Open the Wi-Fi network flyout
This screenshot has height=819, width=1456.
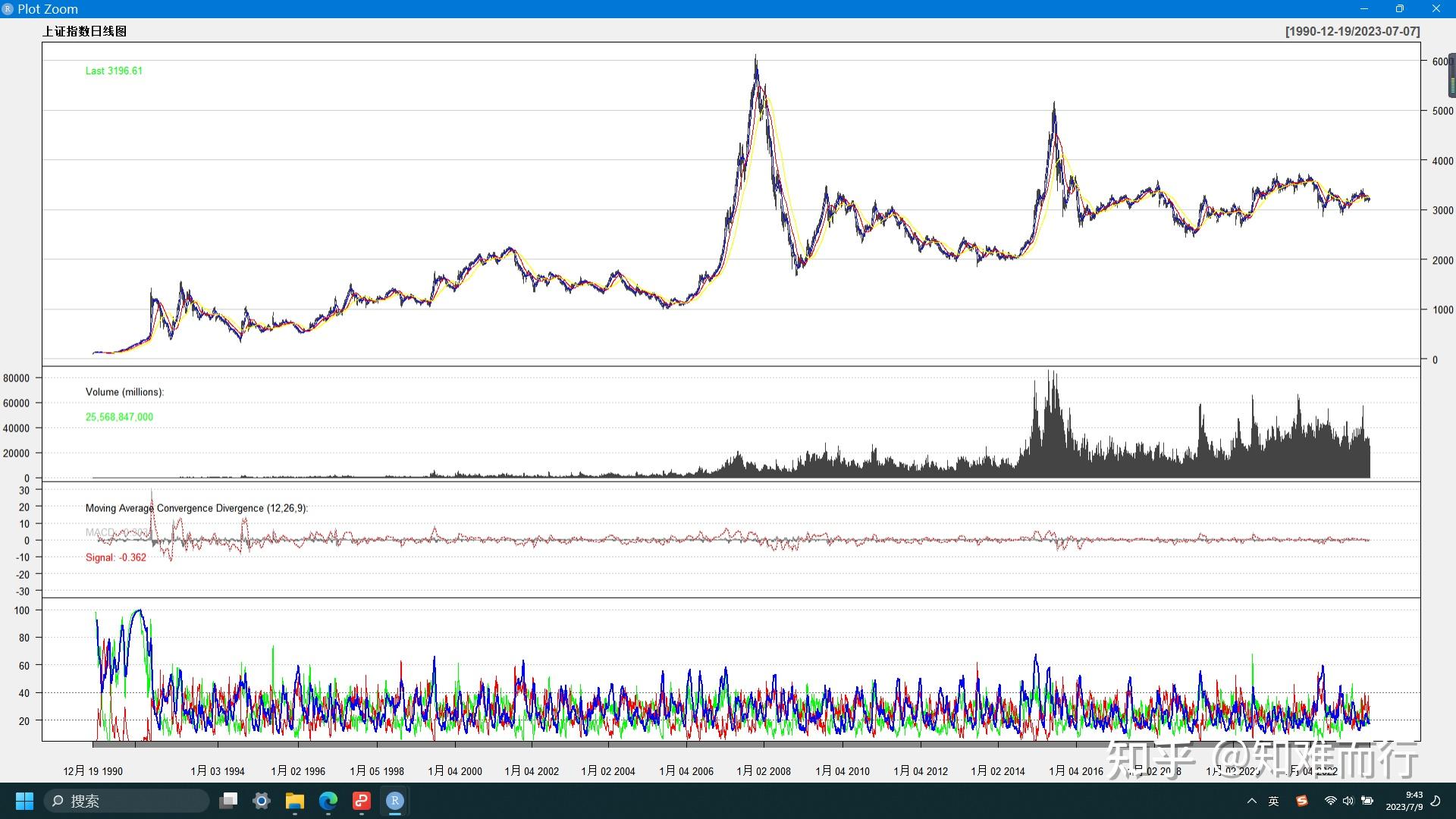(x=1330, y=801)
